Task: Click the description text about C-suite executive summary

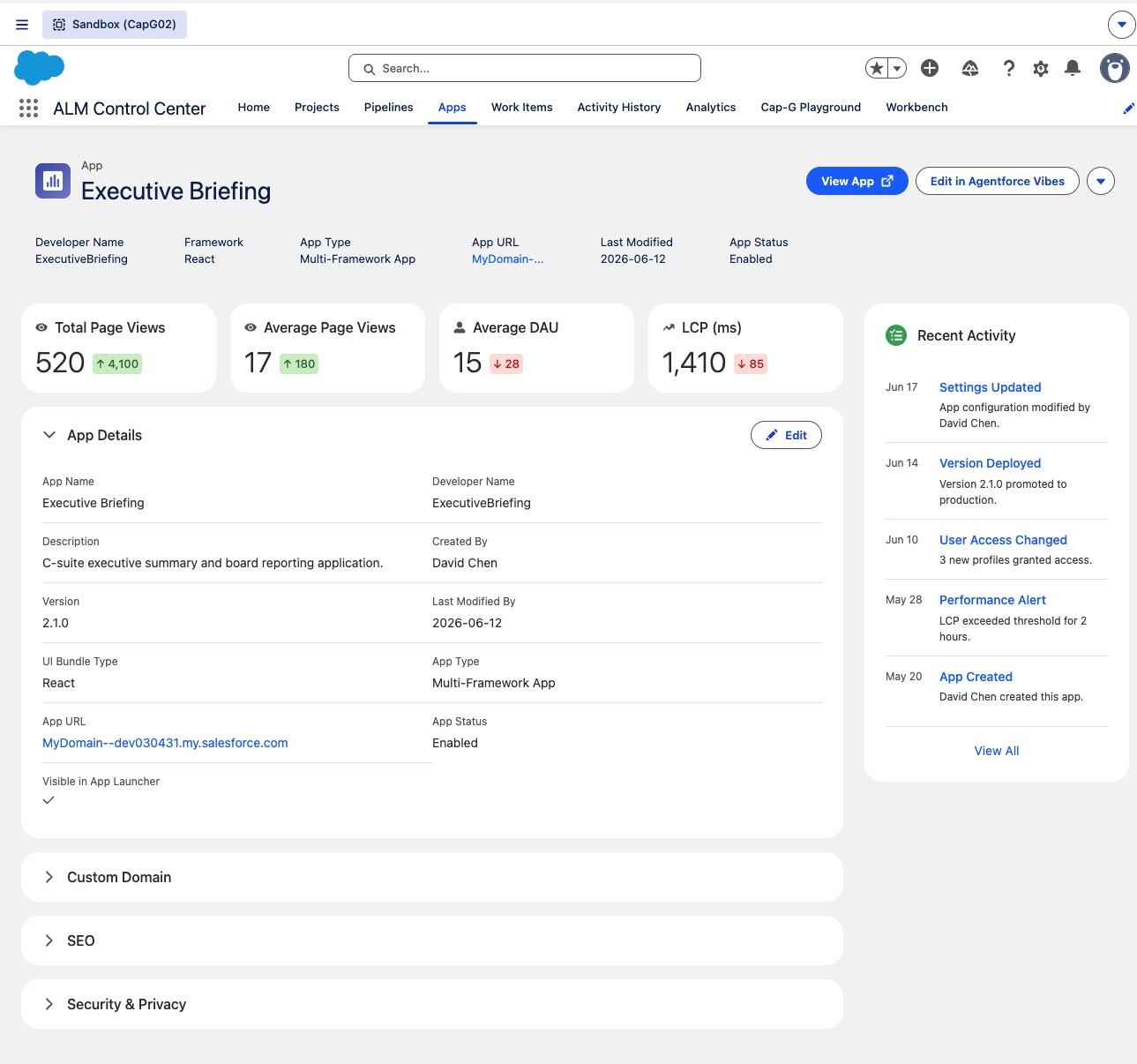Action: click(213, 563)
